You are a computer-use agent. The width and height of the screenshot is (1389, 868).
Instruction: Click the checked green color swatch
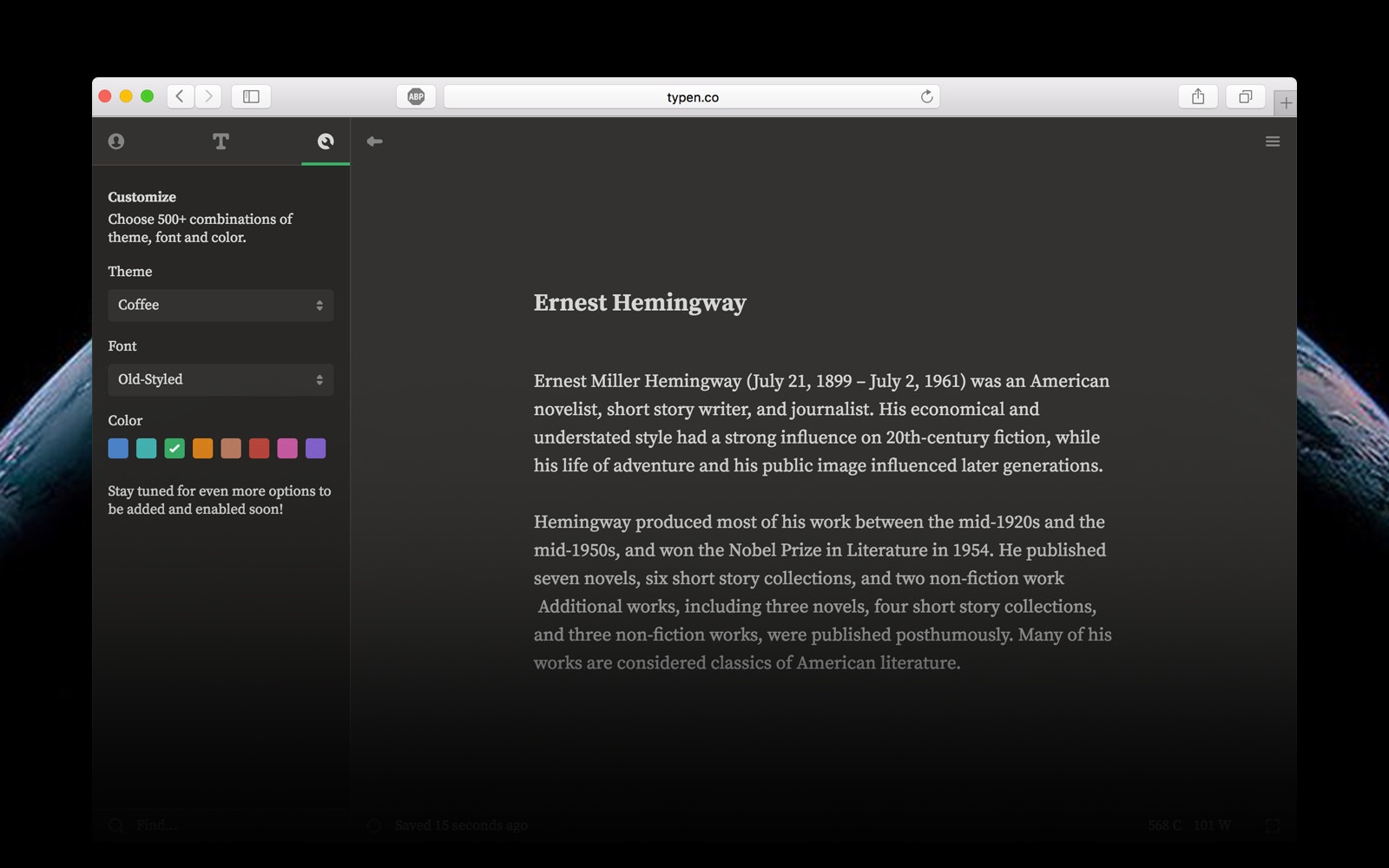point(174,448)
